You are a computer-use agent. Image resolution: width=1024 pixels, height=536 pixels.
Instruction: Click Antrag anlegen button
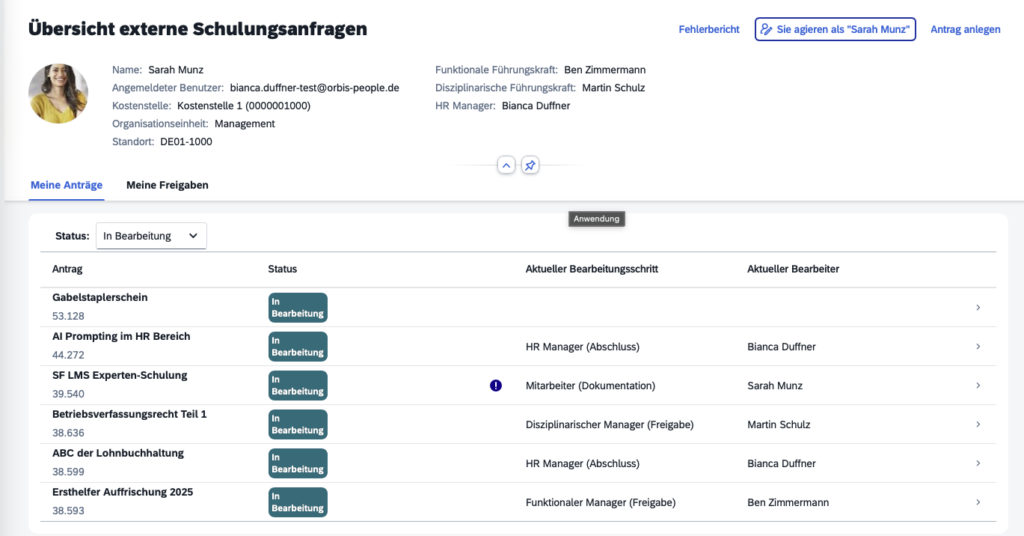point(965,30)
